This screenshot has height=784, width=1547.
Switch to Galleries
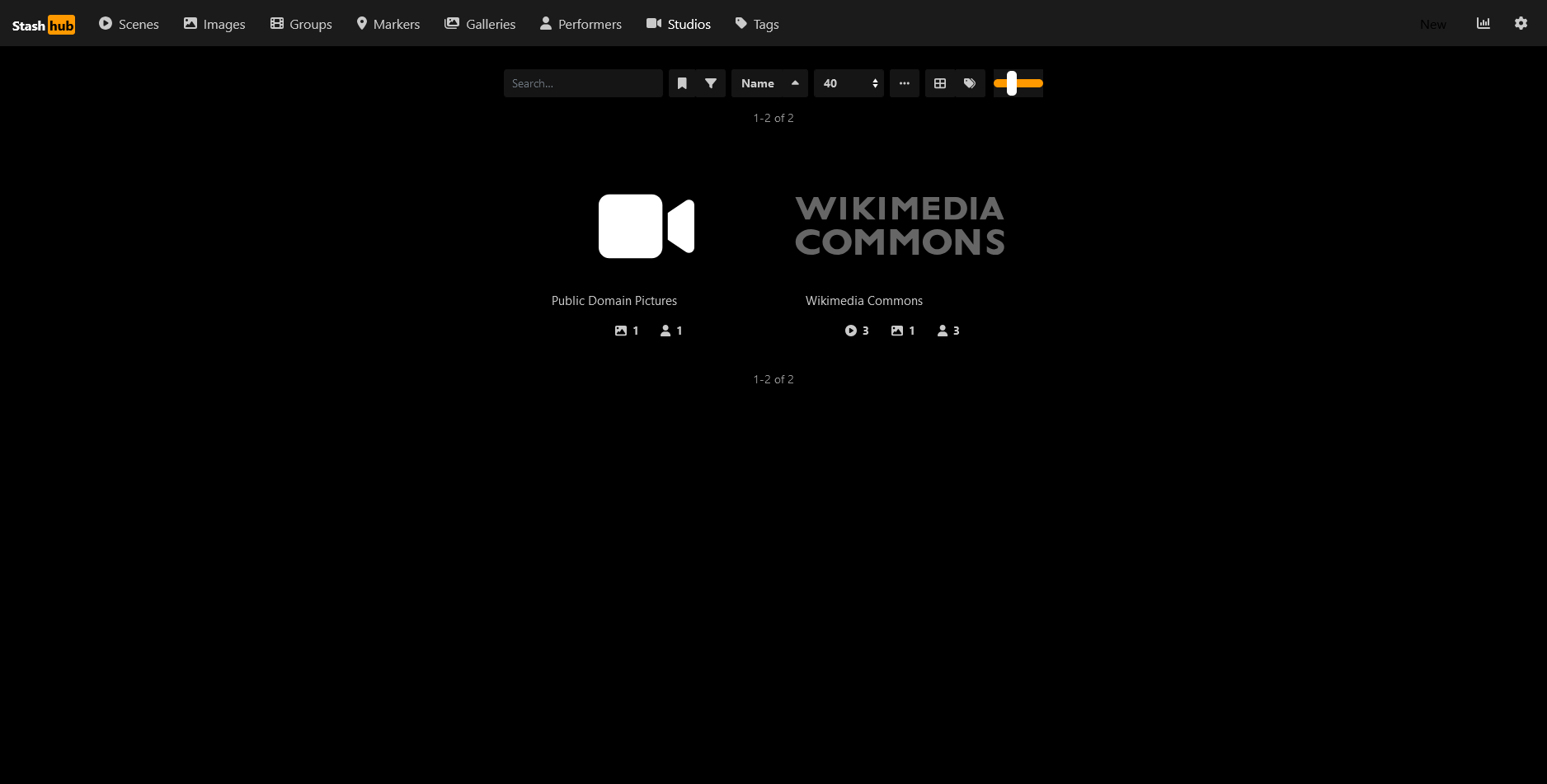pos(480,24)
